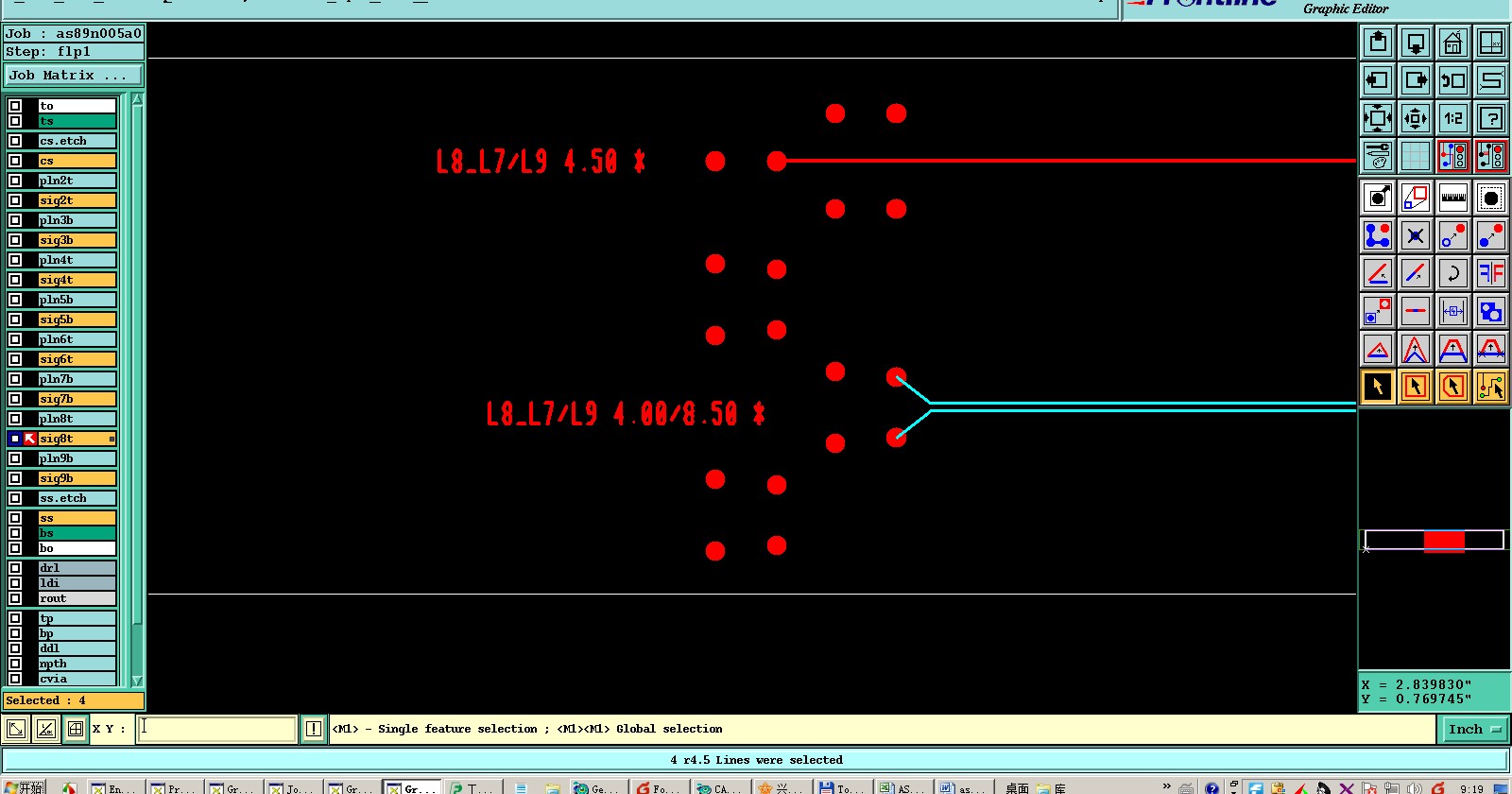This screenshot has height=794, width=1512.
Task: Select the rout layer row
Action: pos(77,598)
